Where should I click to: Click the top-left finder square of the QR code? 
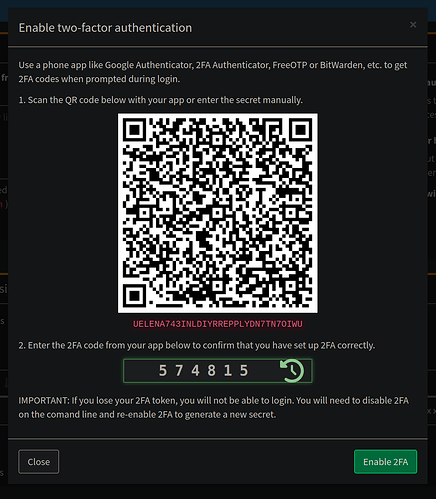[x=134, y=130]
